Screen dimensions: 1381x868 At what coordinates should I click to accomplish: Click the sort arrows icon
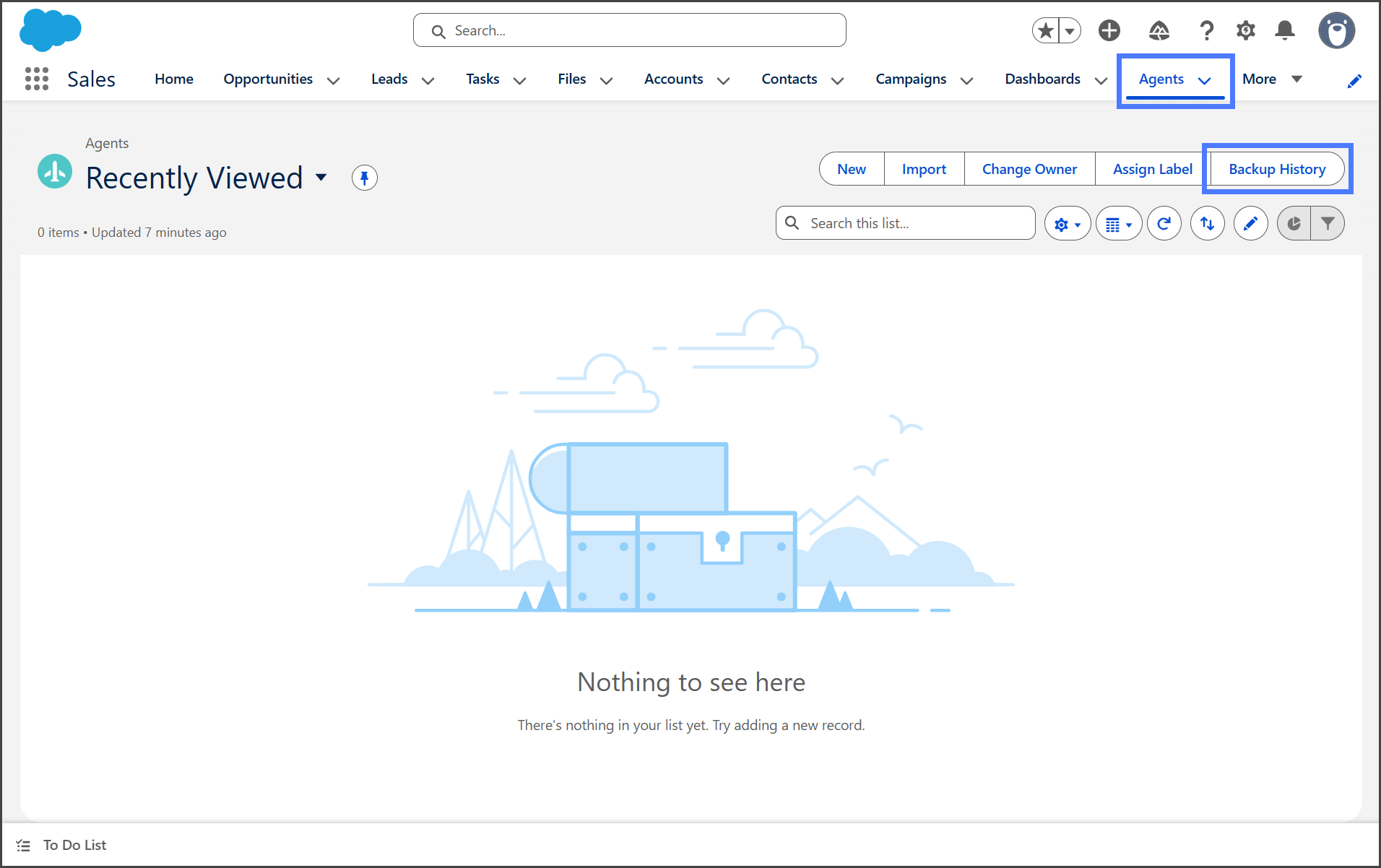pyautogui.click(x=1207, y=224)
